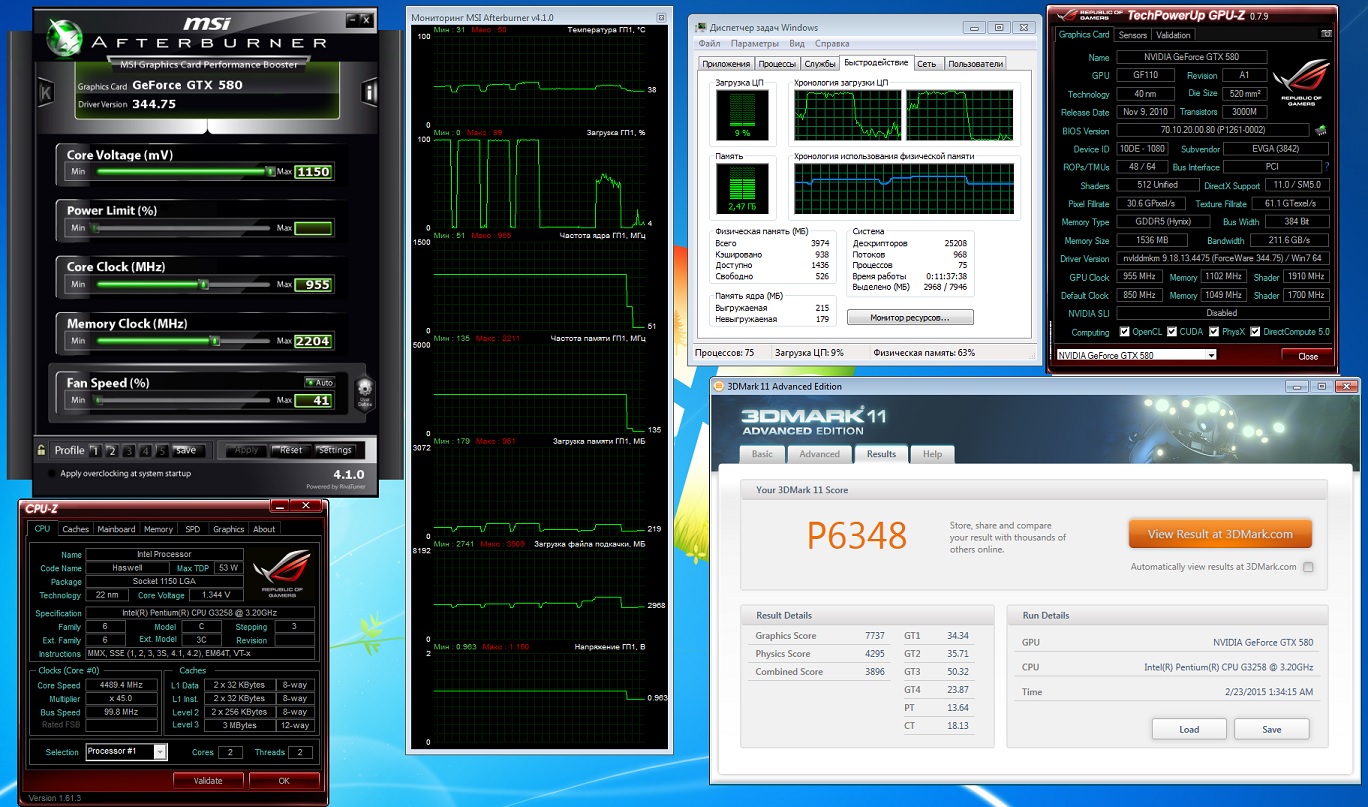Click the Core Clock slider handle
Screen dimensions: 1368x807
point(204,285)
